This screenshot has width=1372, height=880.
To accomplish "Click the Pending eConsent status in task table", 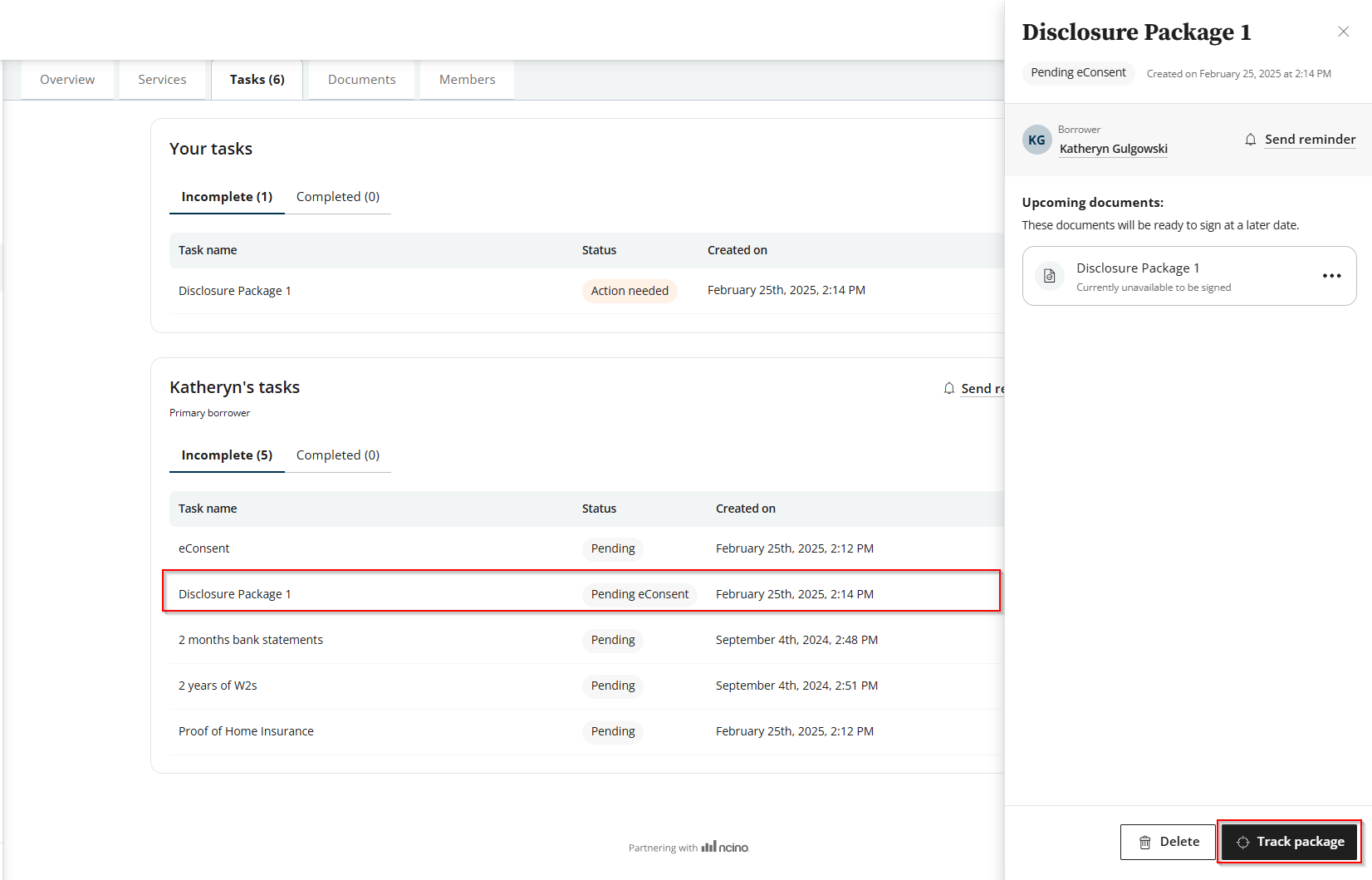I will click(x=639, y=594).
